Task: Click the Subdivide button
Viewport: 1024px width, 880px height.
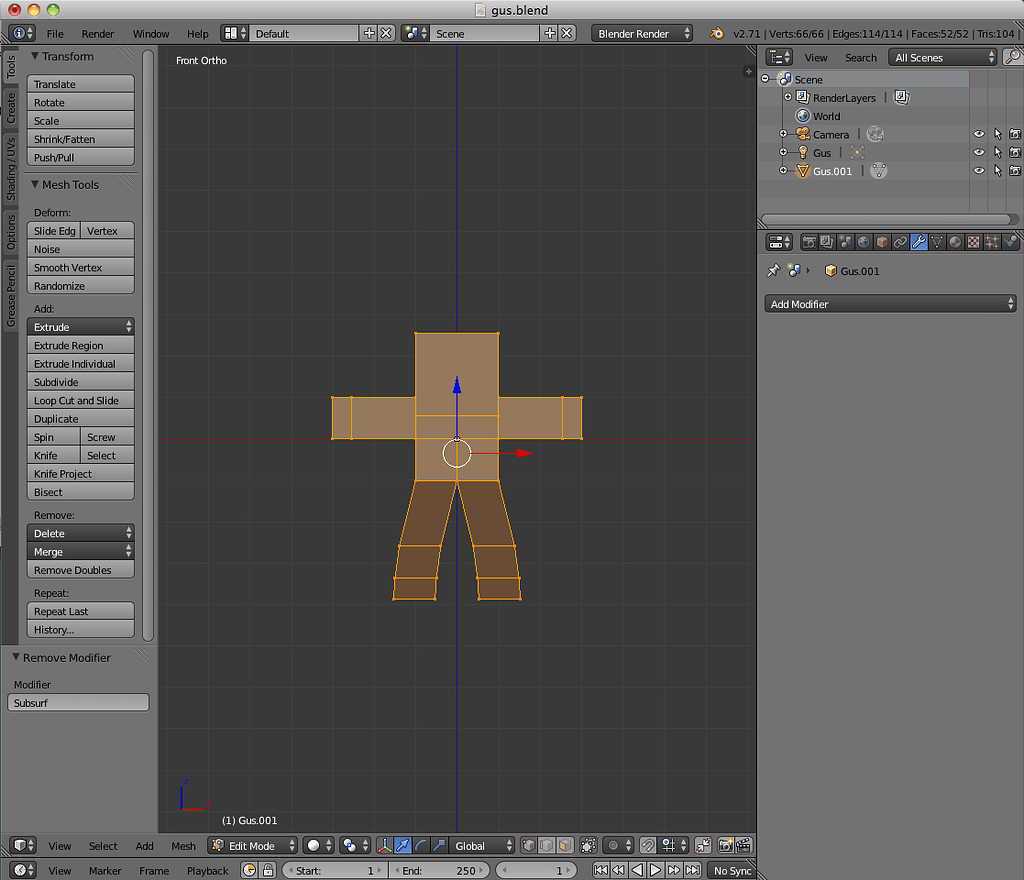Action: coord(80,382)
